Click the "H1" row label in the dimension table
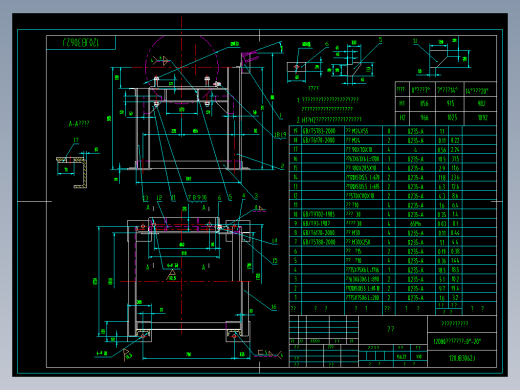The height and width of the screenshot is (390, 520). [402, 103]
